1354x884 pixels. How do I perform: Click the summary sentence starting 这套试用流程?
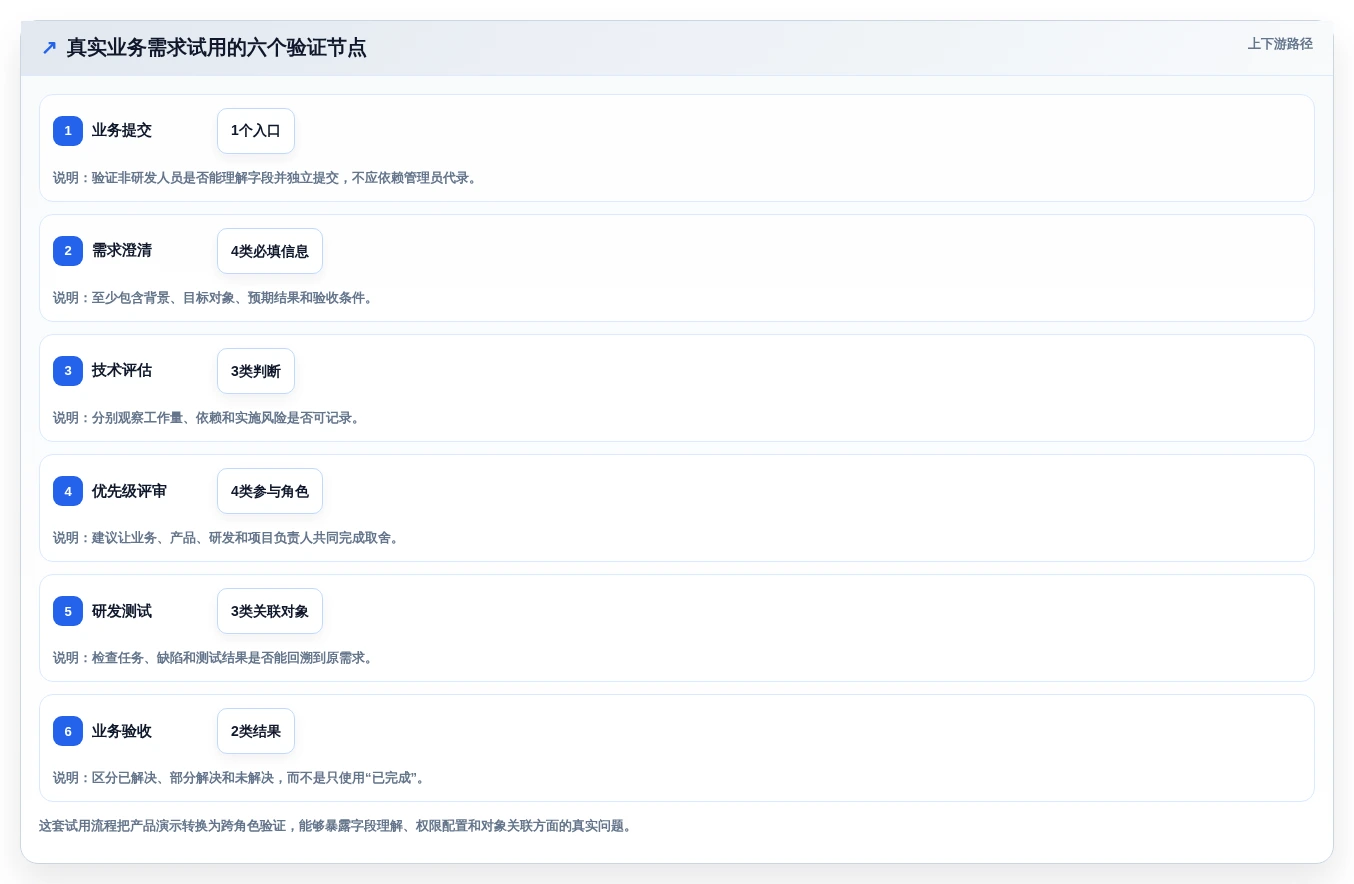point(335,826)
